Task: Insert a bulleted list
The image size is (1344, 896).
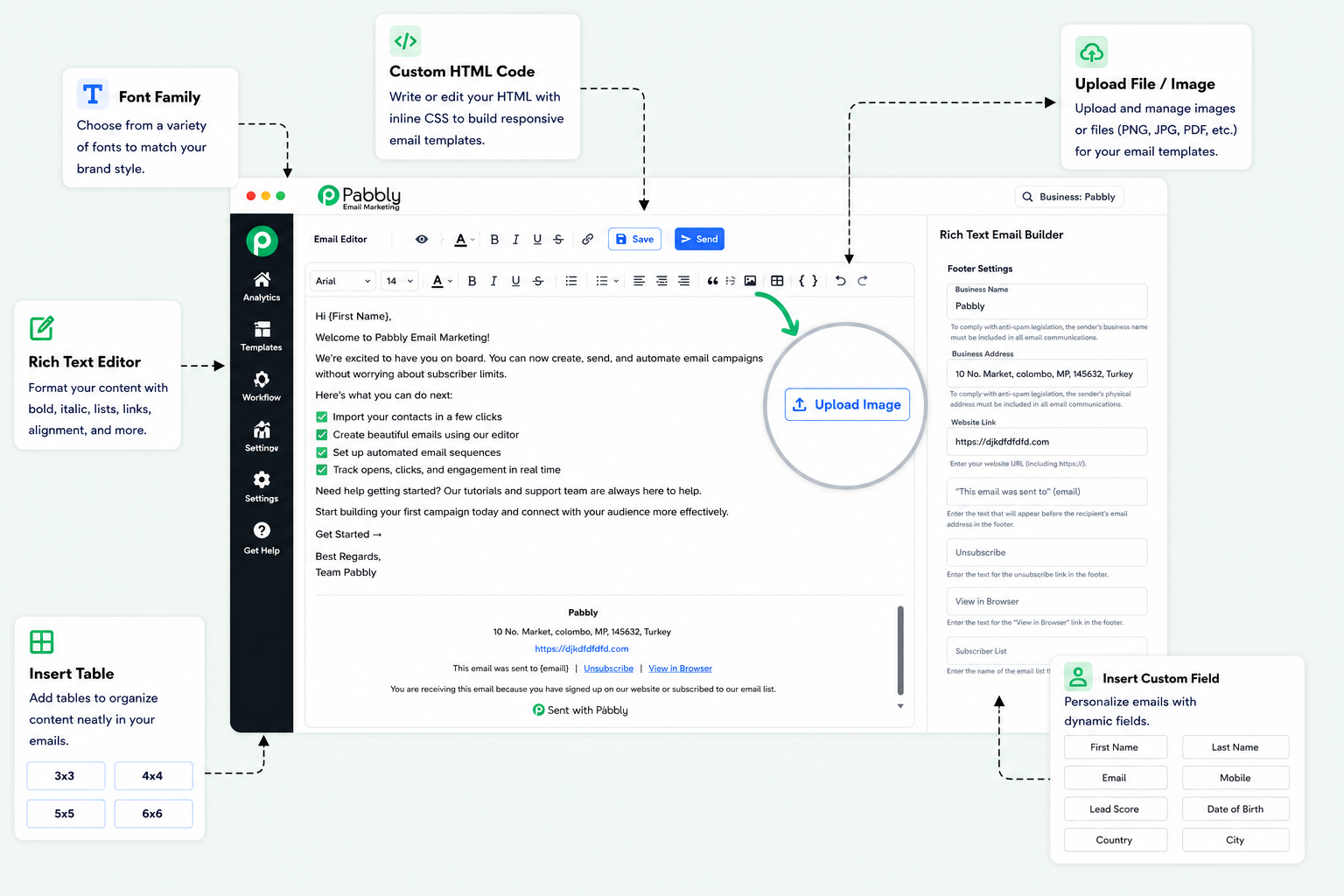Action: 571,281
